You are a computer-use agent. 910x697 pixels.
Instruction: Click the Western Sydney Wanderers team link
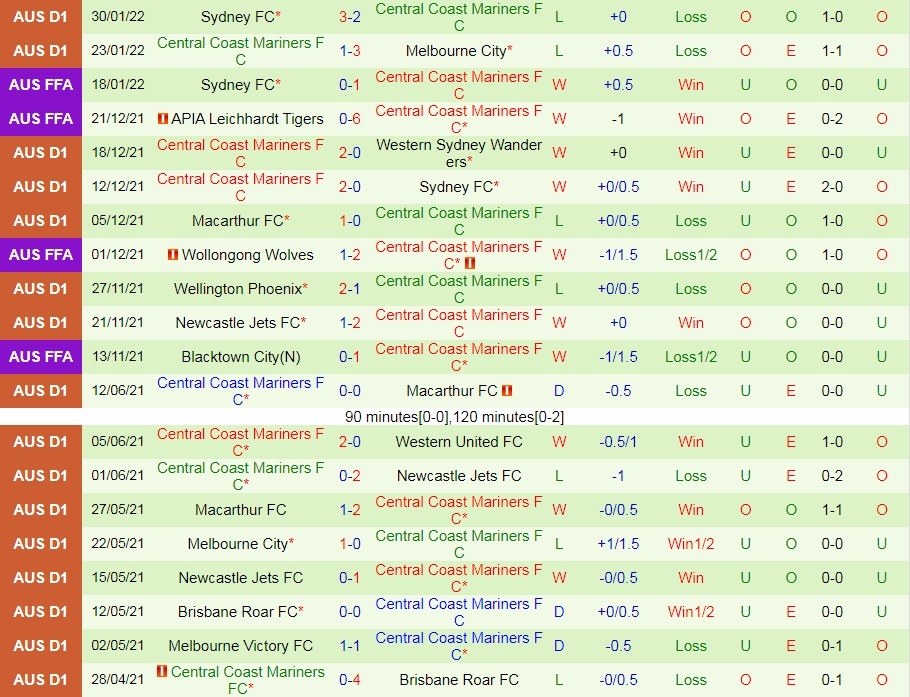pos(459,153)
